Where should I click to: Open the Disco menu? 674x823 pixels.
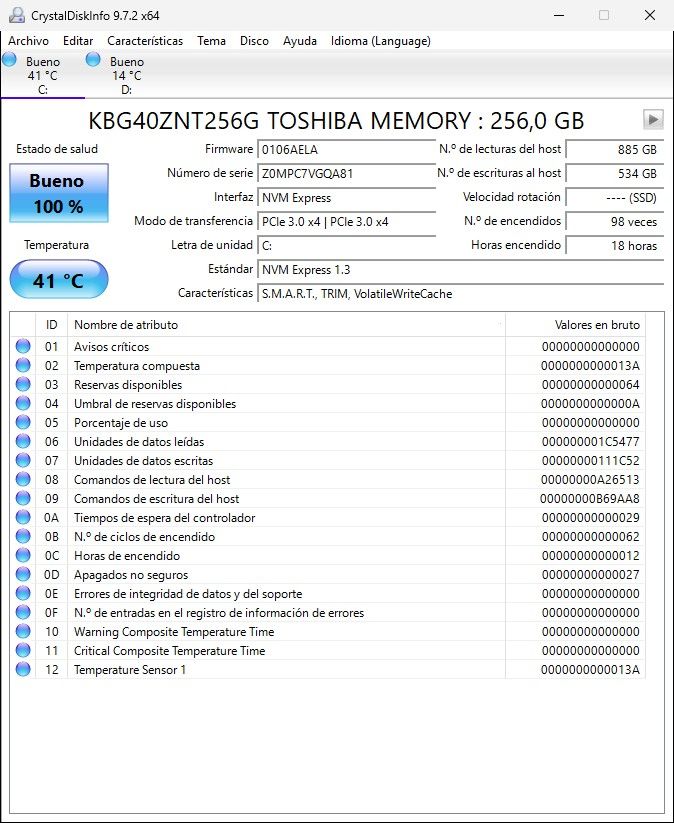point(254,41)
